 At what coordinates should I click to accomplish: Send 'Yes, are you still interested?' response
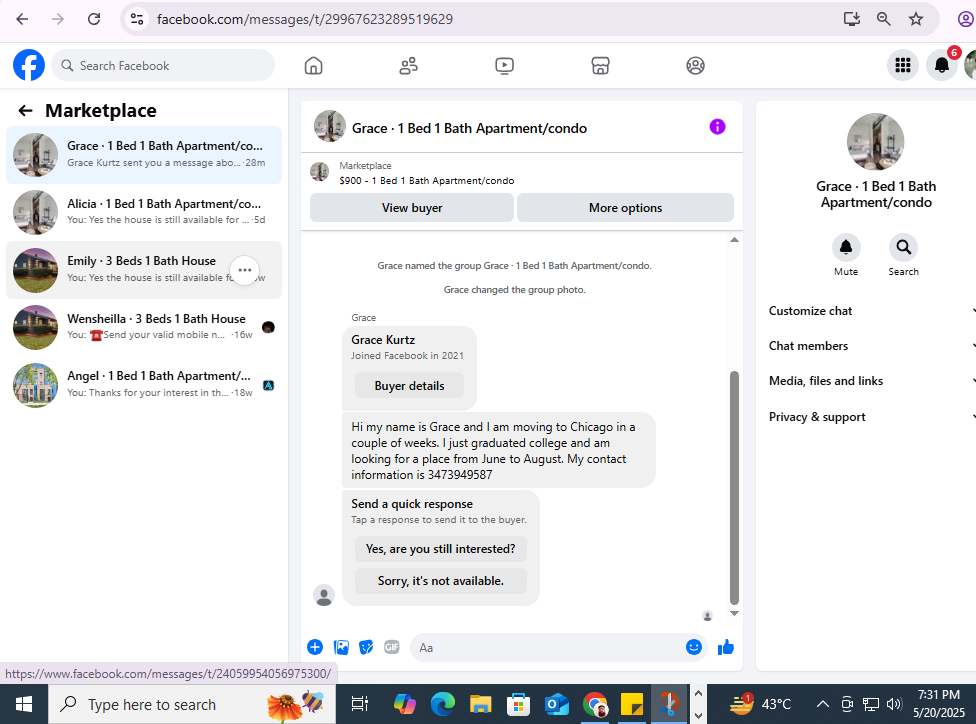pyautogui.click(x=440, y=549)
